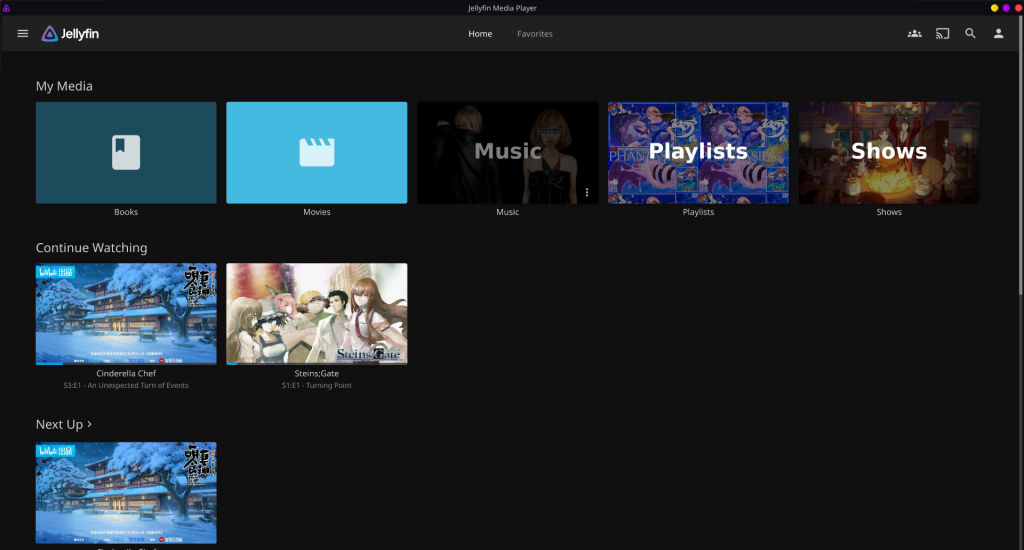Click the book icon on Books tile
1024x550 pixels.
126,152
